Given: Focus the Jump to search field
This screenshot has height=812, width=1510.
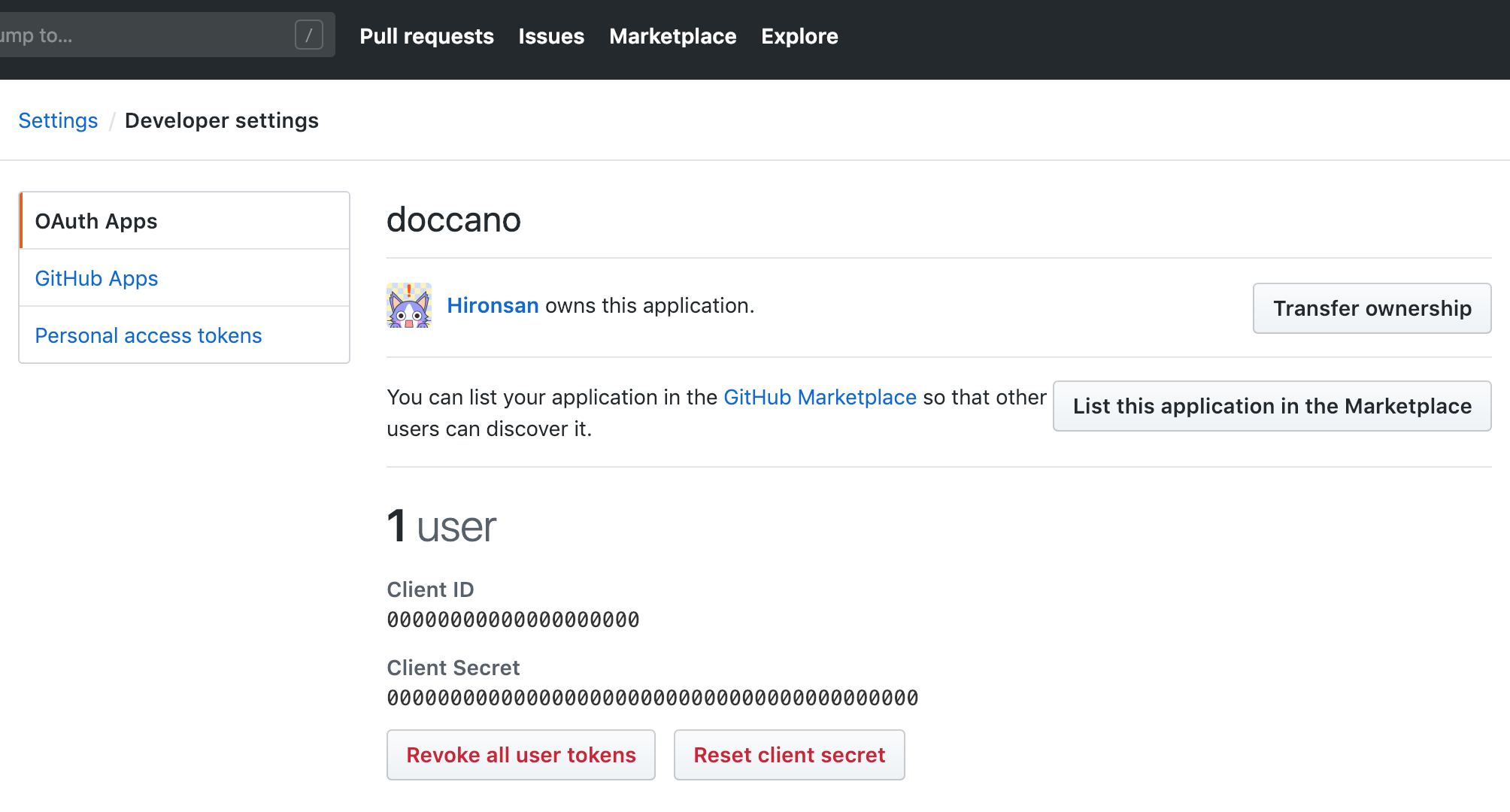Looking at the screenshot, I should pyautogui.click(x=167, y=35).
